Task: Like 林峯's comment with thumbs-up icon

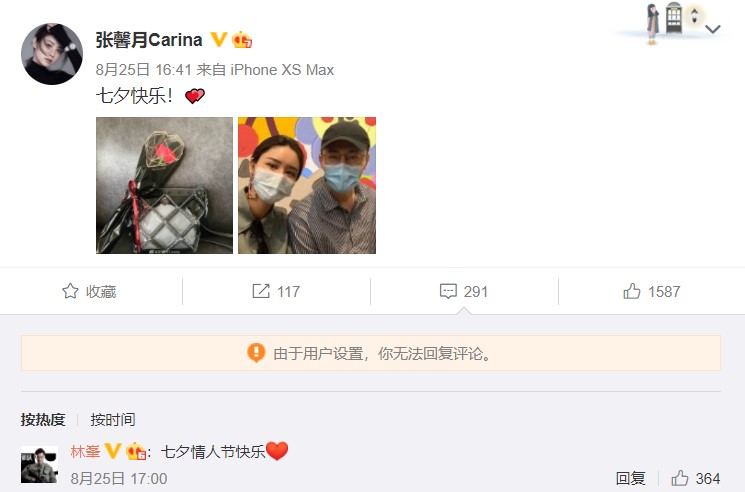Action: click(679, 478)
